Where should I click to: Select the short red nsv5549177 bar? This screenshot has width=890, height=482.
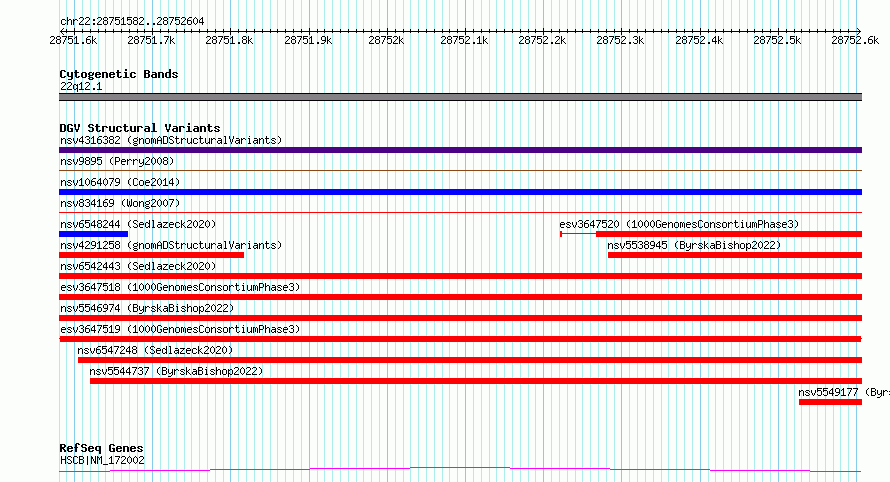click(830, 402)
